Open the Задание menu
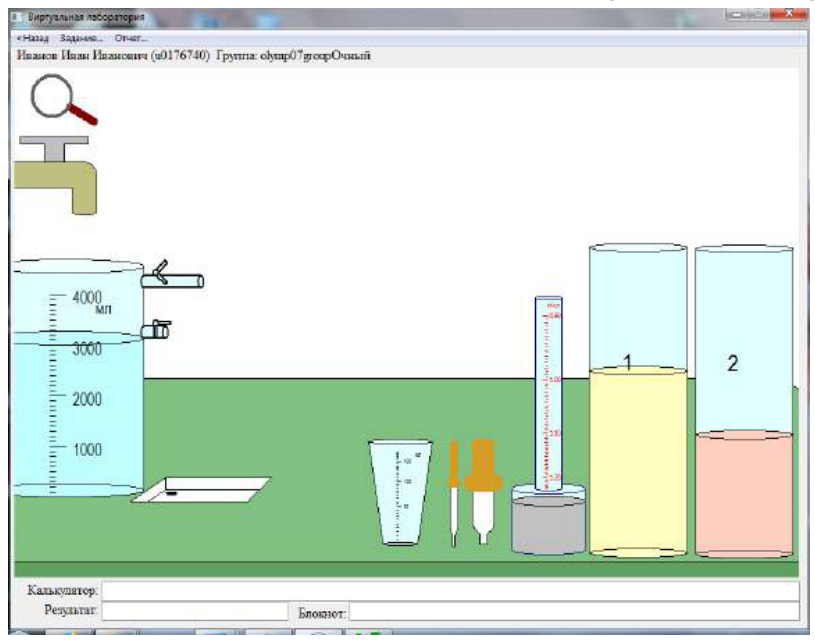Screen dimensions: 815x640 point(82,38)
